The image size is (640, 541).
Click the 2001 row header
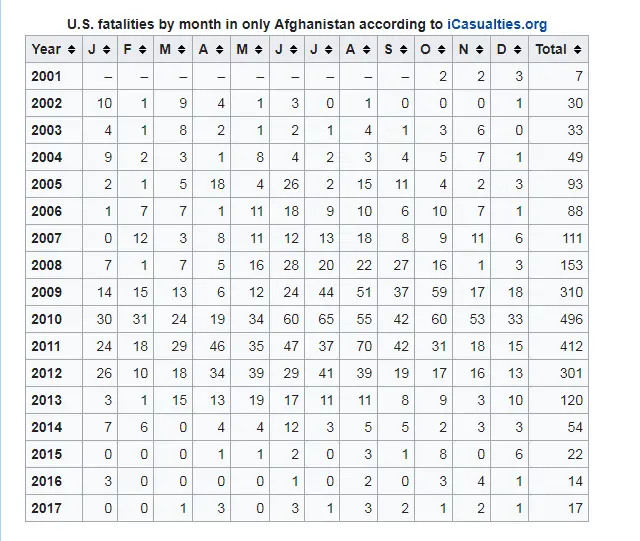54,76
